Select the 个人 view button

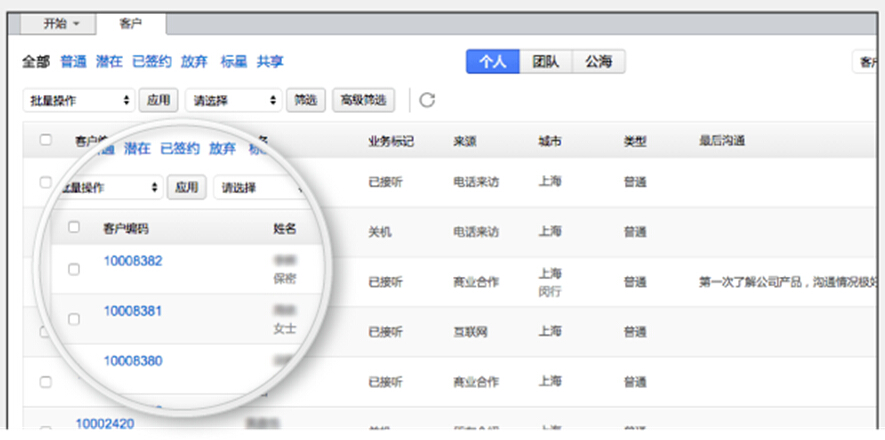492,62
